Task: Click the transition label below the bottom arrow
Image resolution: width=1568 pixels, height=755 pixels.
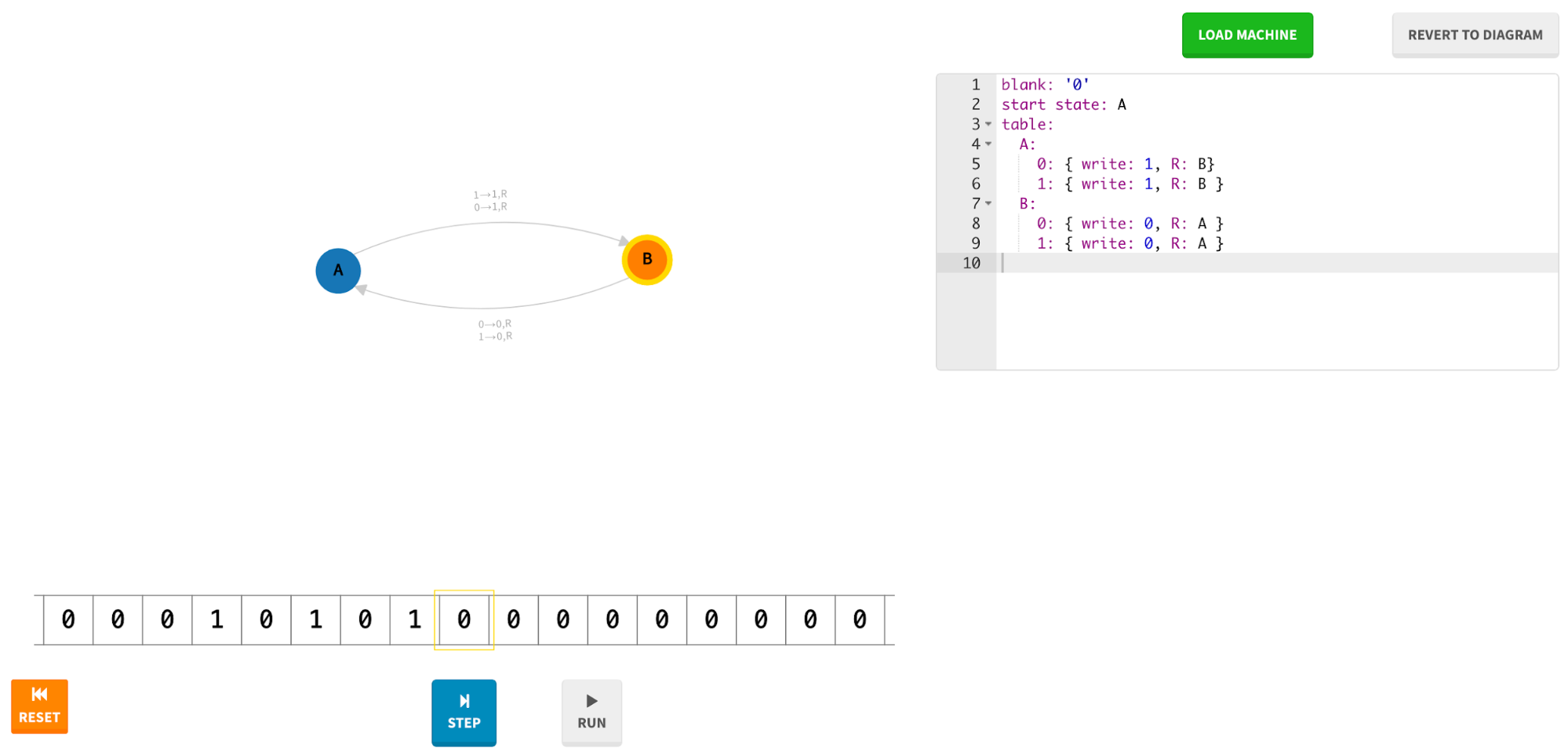Action: tap(495, 330)
